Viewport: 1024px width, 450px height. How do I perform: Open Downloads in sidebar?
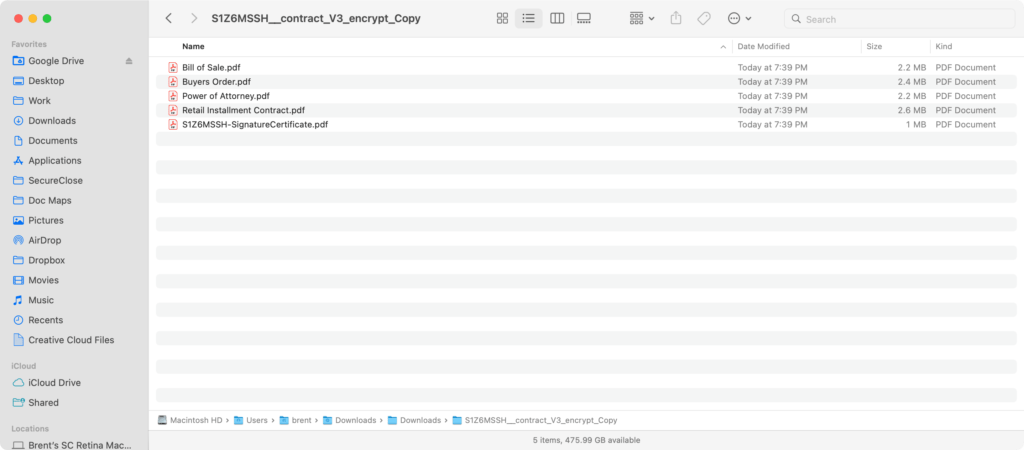pyautogui.click(x=51, y=121)
